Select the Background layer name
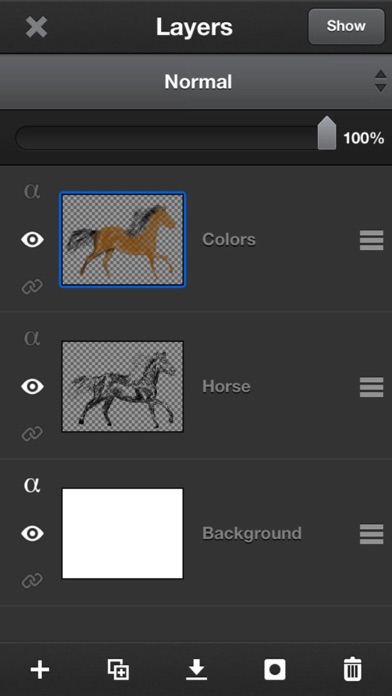Viewport: 392px width, 696px height. [252, 533]
